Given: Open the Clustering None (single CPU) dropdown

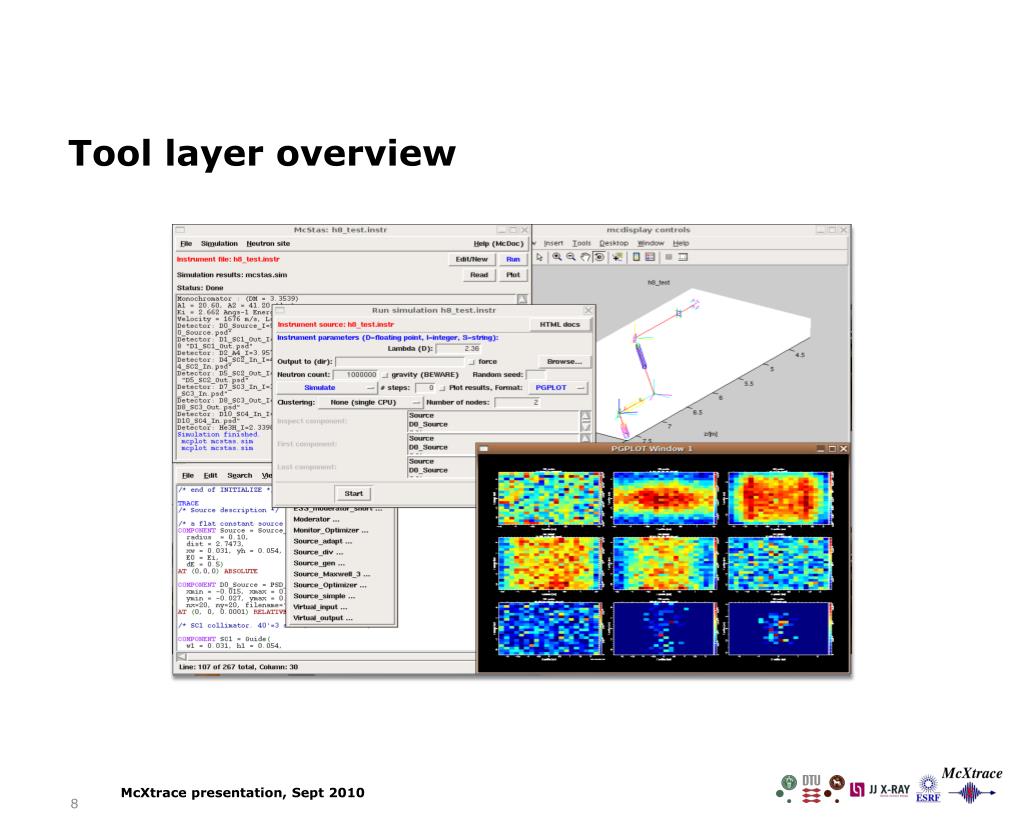Looking at the screenshot, I should click(x=370, y=402).
